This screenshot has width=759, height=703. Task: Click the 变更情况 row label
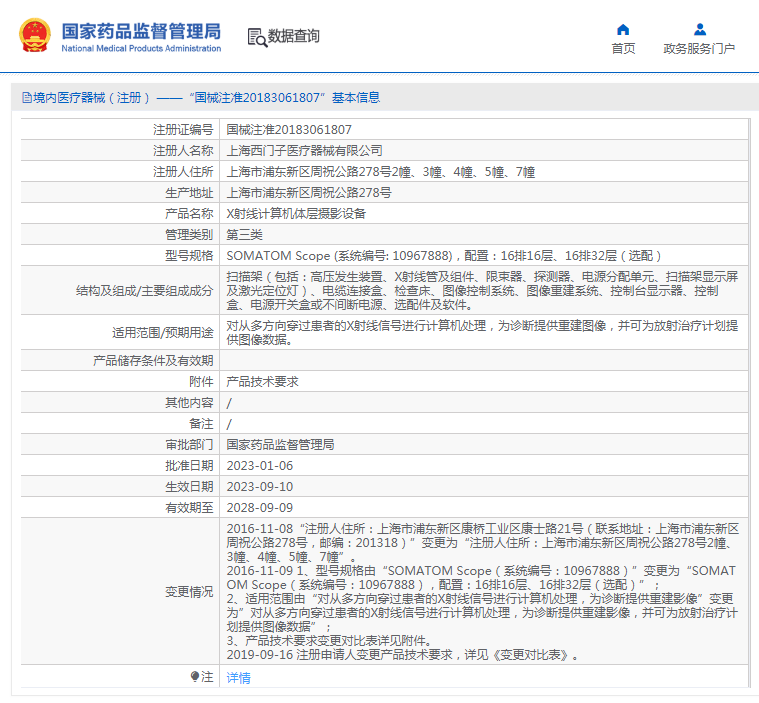pos(189,592)
